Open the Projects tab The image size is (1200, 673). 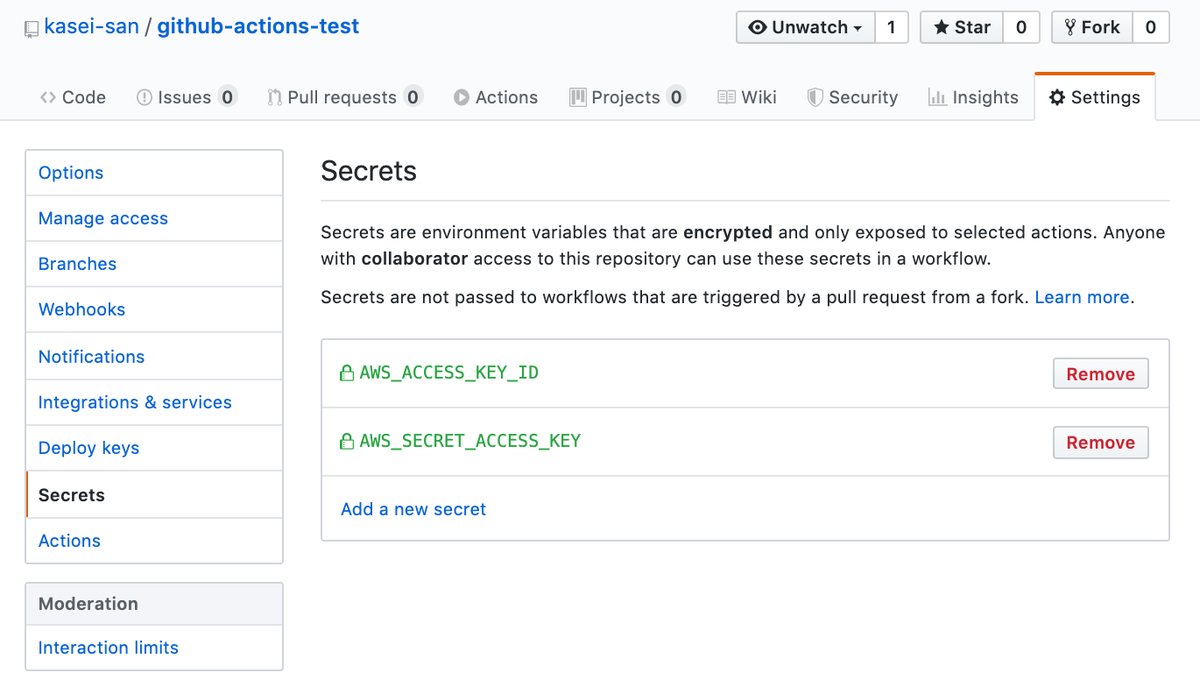[628, 97]
